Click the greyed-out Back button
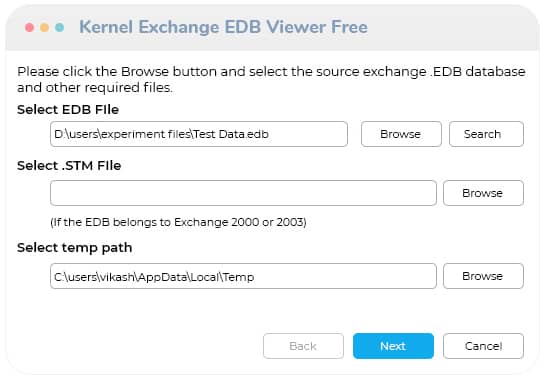The height and width of the screenshot is (380, 545). pos(303,346)
